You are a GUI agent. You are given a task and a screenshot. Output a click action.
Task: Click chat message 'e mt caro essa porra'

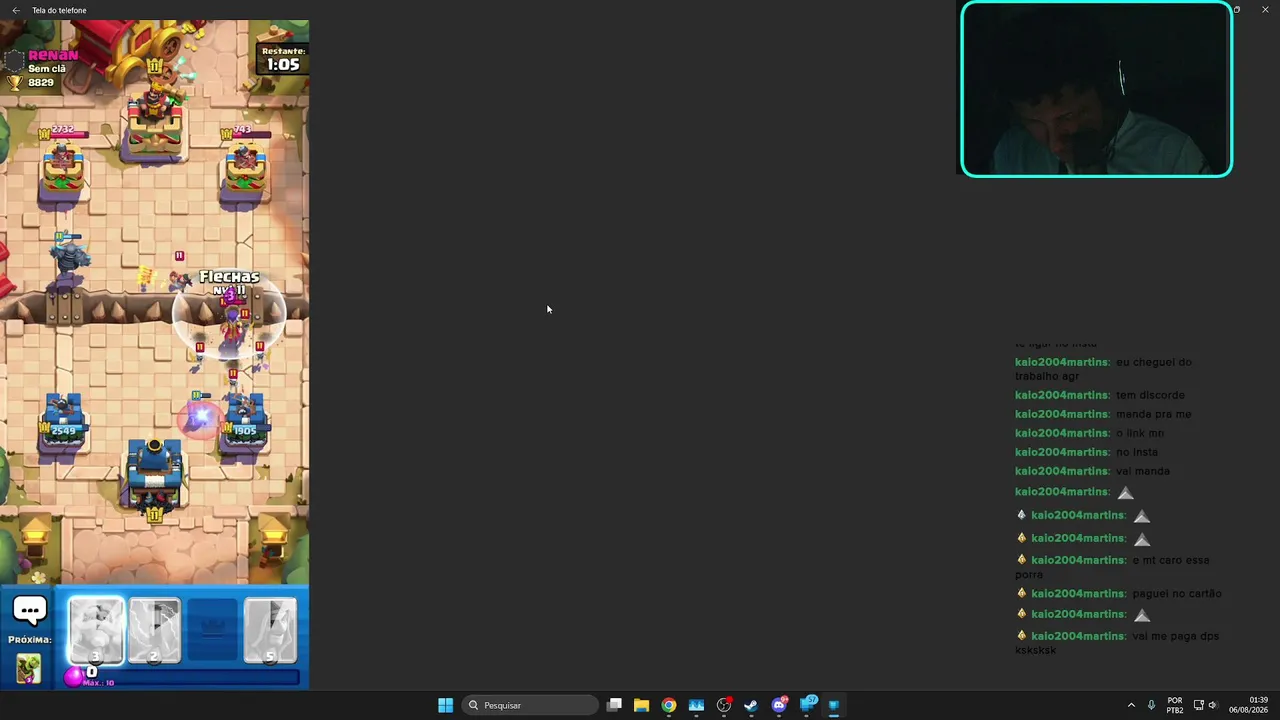point(1112,567)
